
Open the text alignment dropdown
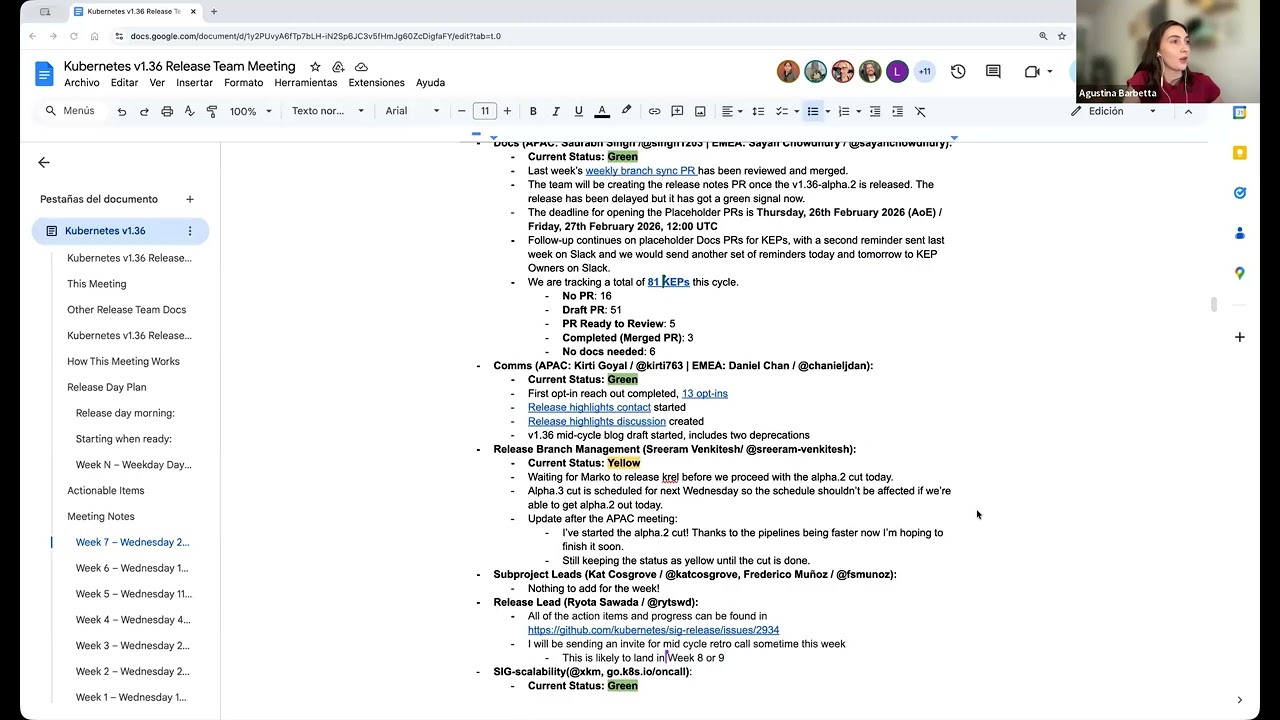[x=733, y=111]
